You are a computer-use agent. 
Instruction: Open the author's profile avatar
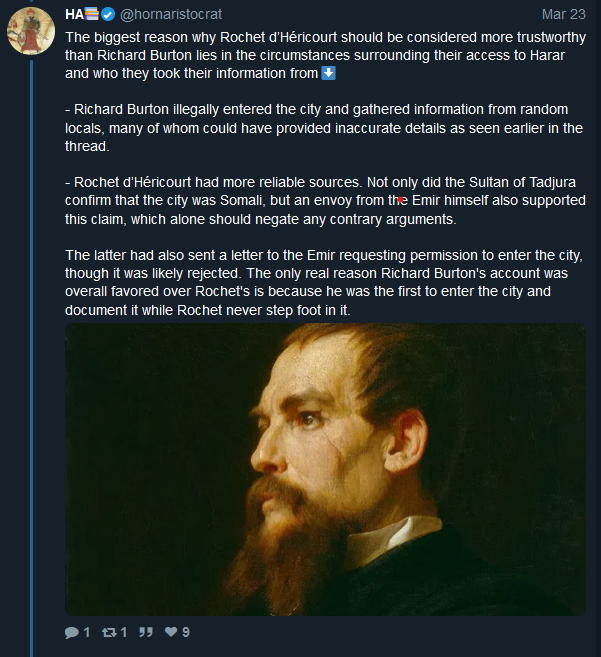coord(31,31)
